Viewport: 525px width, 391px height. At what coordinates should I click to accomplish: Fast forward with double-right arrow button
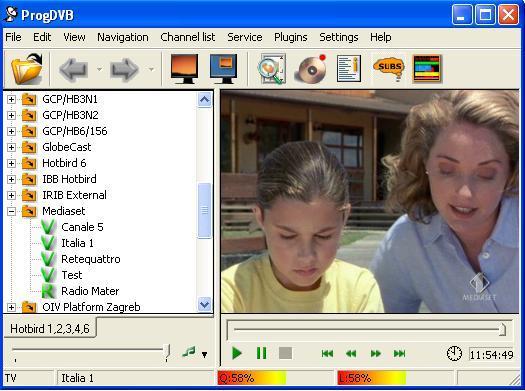pos(376,354)
